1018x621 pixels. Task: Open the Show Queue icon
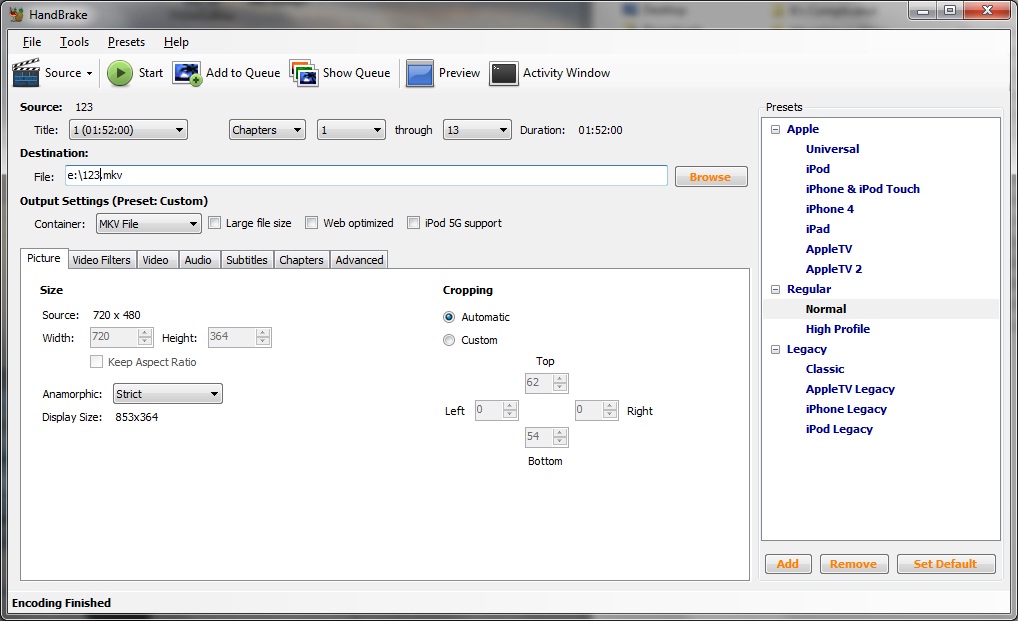click(304, 73)
